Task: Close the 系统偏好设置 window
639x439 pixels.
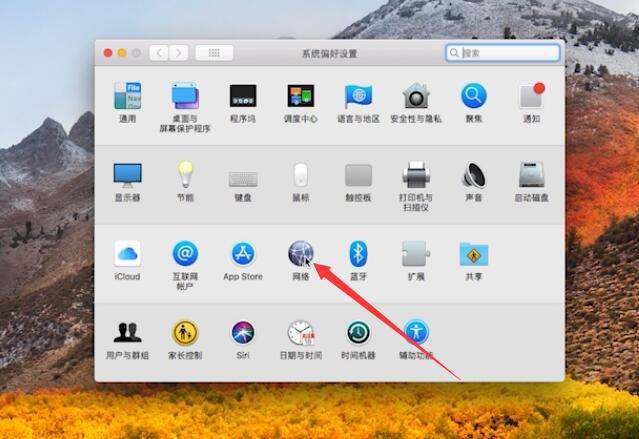Action: click(108, 53)
